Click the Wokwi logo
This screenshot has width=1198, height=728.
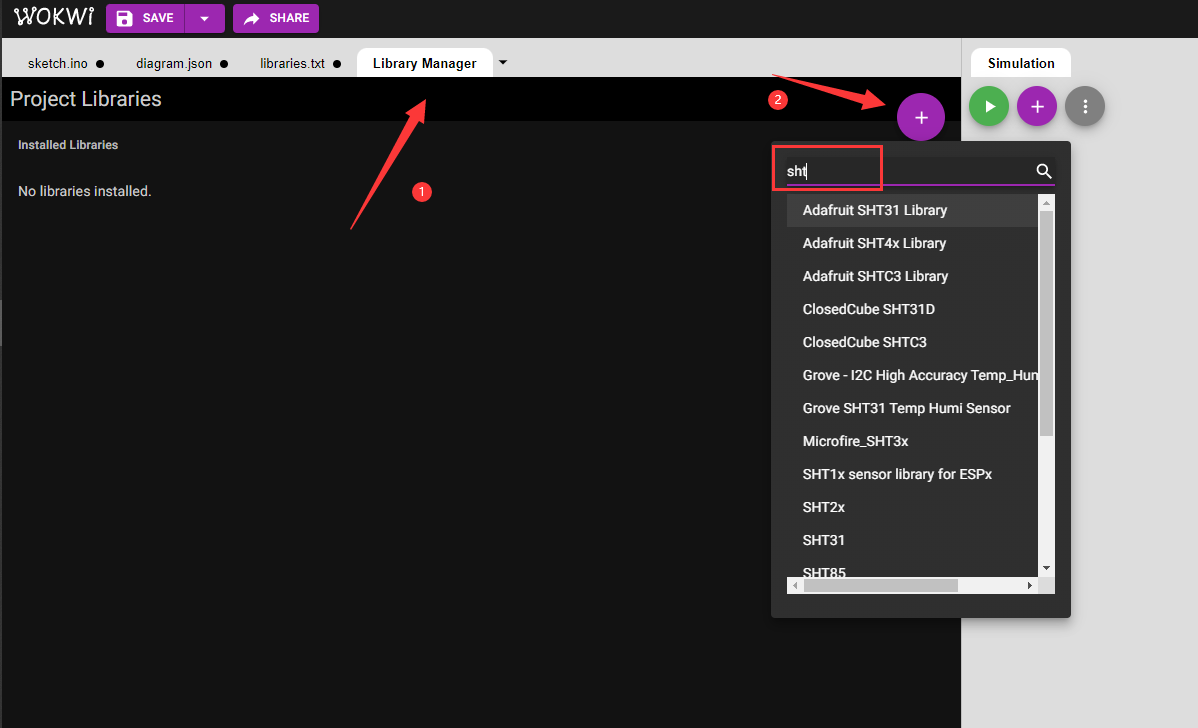54,17
